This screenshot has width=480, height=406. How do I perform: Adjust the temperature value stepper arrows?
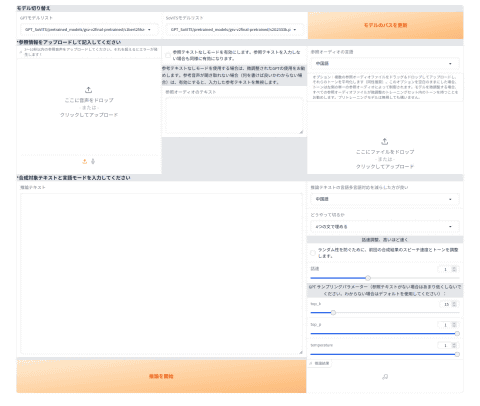[x=454, y=345]
